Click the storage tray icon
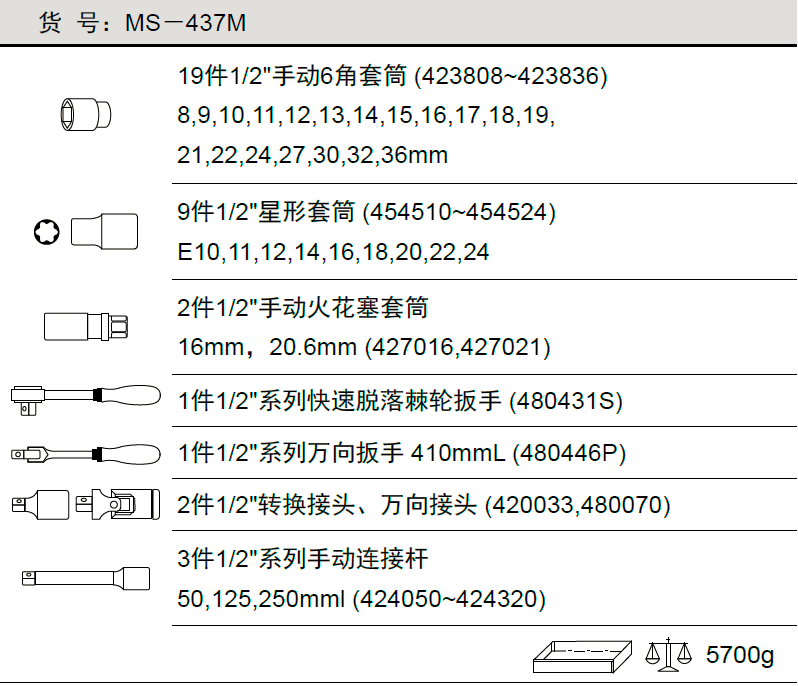 tap(584, 656)
